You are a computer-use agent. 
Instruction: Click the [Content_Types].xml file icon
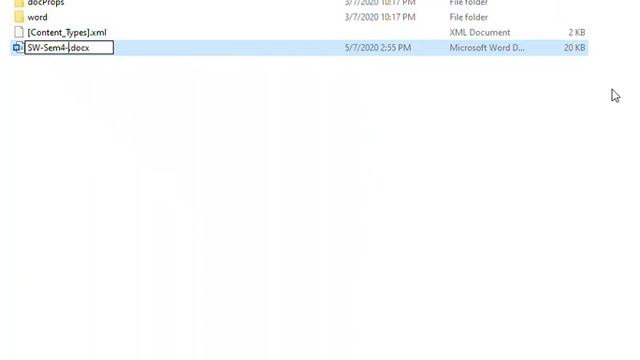[x=19, y=32]
